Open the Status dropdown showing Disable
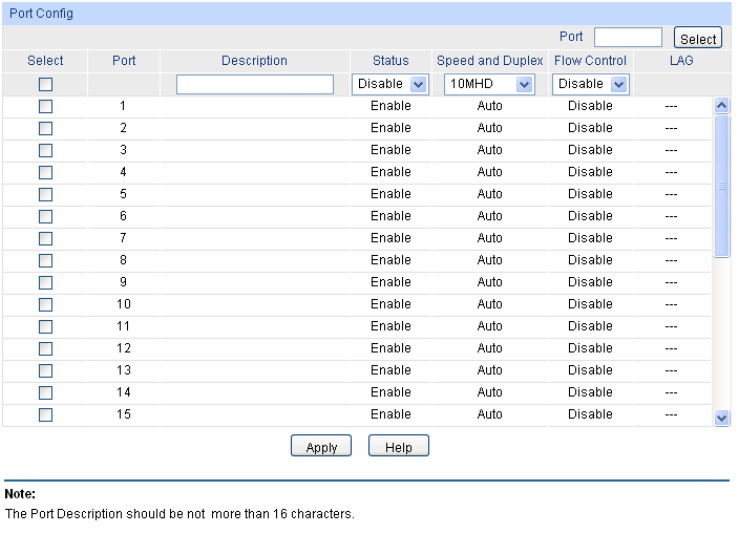Image resolution: width=738 pixels, height=533 pixels. point(390,85)
